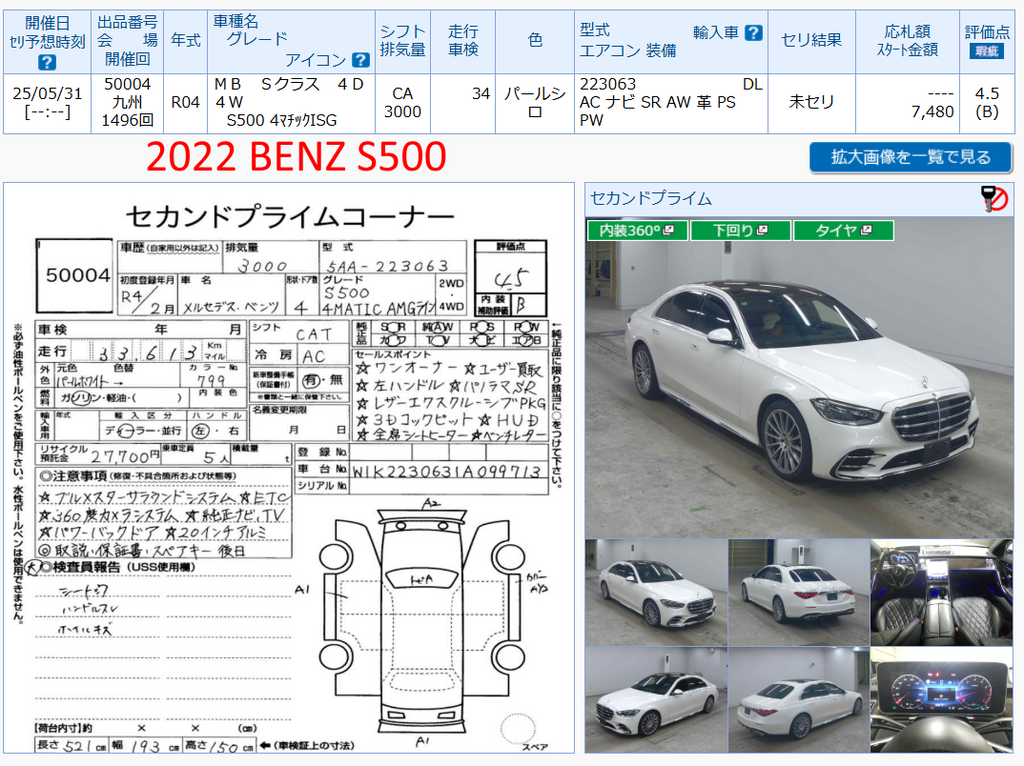Click the no-key icon in セカンドプライム header
This screenshot has height=766, width=1024.
pyautogui.click(x=995, y=199)
